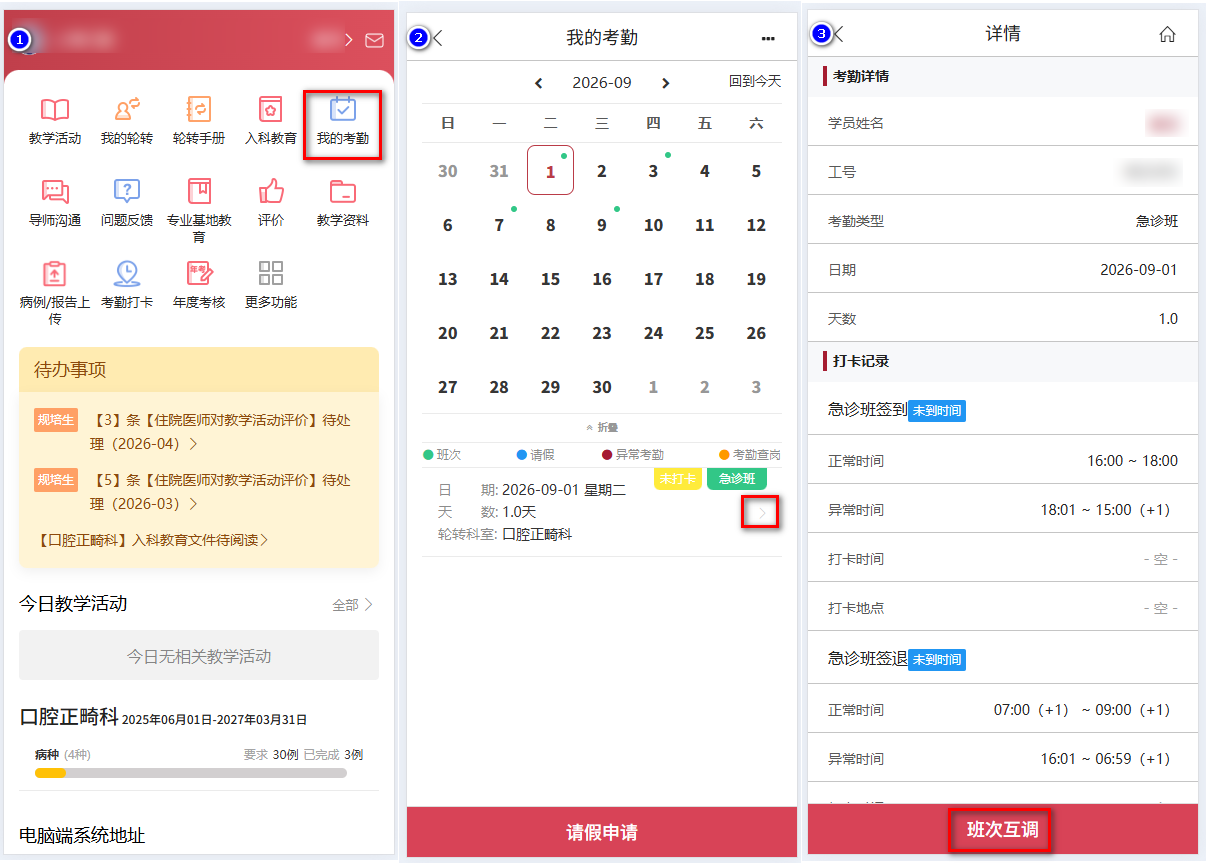This screenshot has width=1209, height=863.
Task: Go to next month in calendar
Action: [x=666, y=83]
